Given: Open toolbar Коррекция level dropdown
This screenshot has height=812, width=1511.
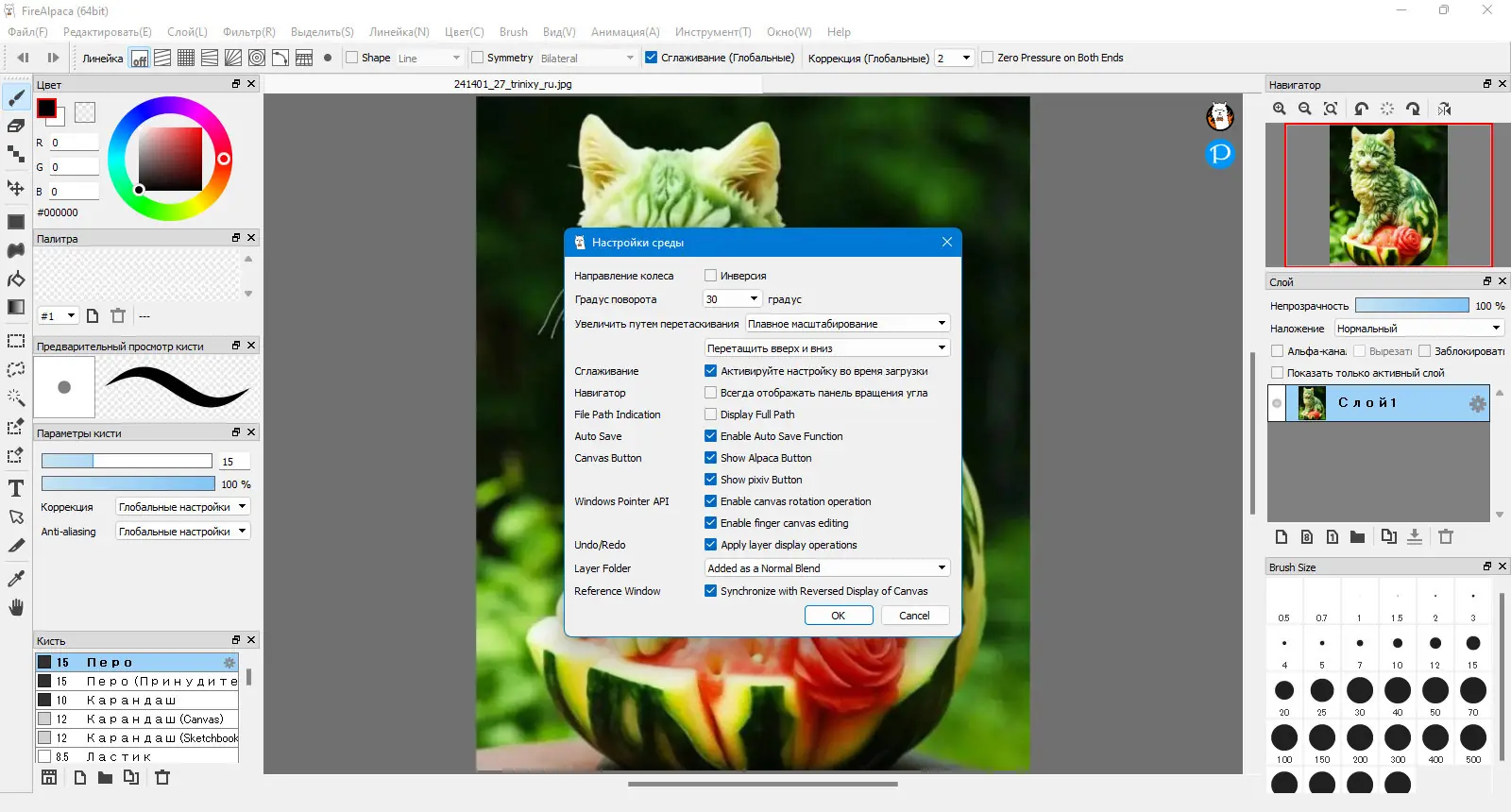Looking at the screenshot, I should pos(954,58).
